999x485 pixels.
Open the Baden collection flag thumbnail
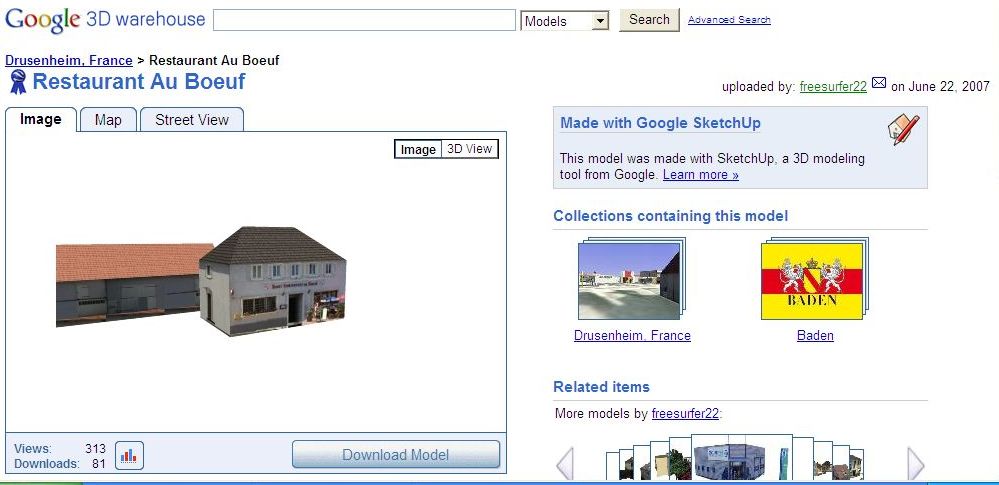pyautogui.click(x=812, y=282)
